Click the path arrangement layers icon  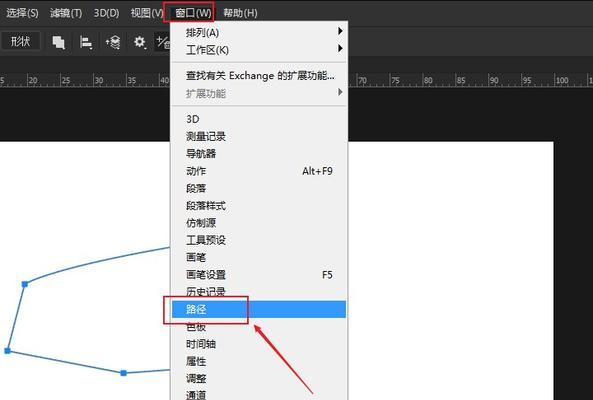pos(113,42)
